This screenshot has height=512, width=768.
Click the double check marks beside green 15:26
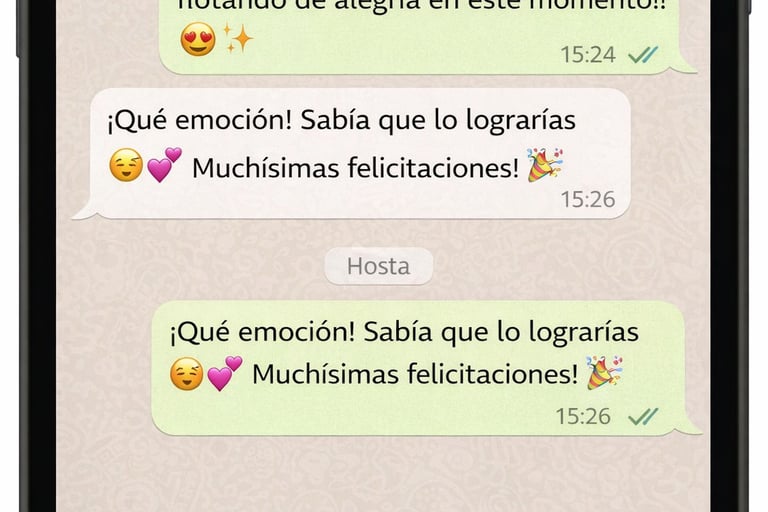click(x=643, y=416)
